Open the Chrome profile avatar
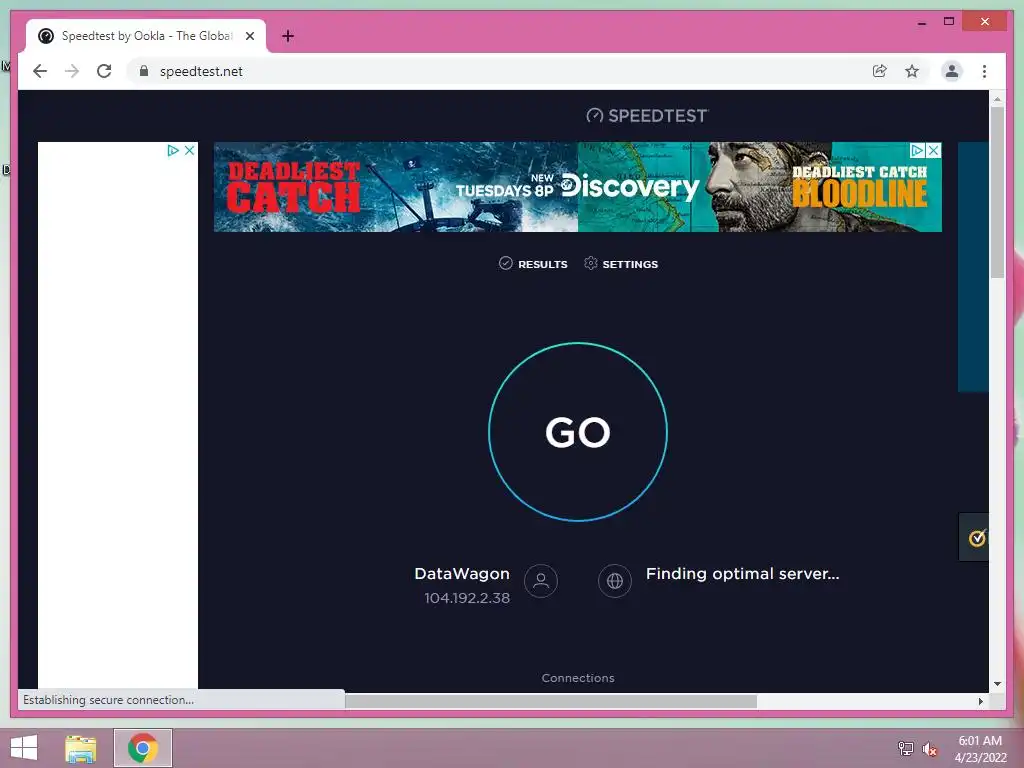 tap(952, 71)
